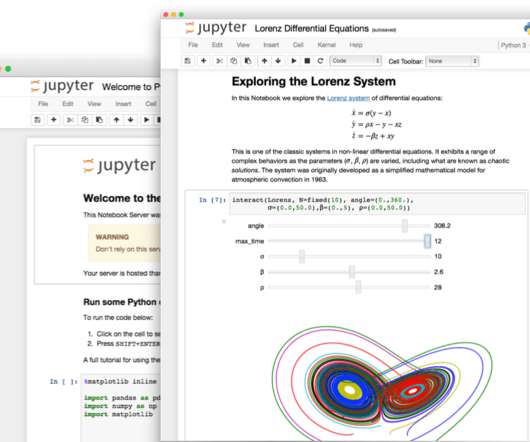The image size is (530, 442).
Task: Open View menu in Welcome notebook
Action: 94,104
